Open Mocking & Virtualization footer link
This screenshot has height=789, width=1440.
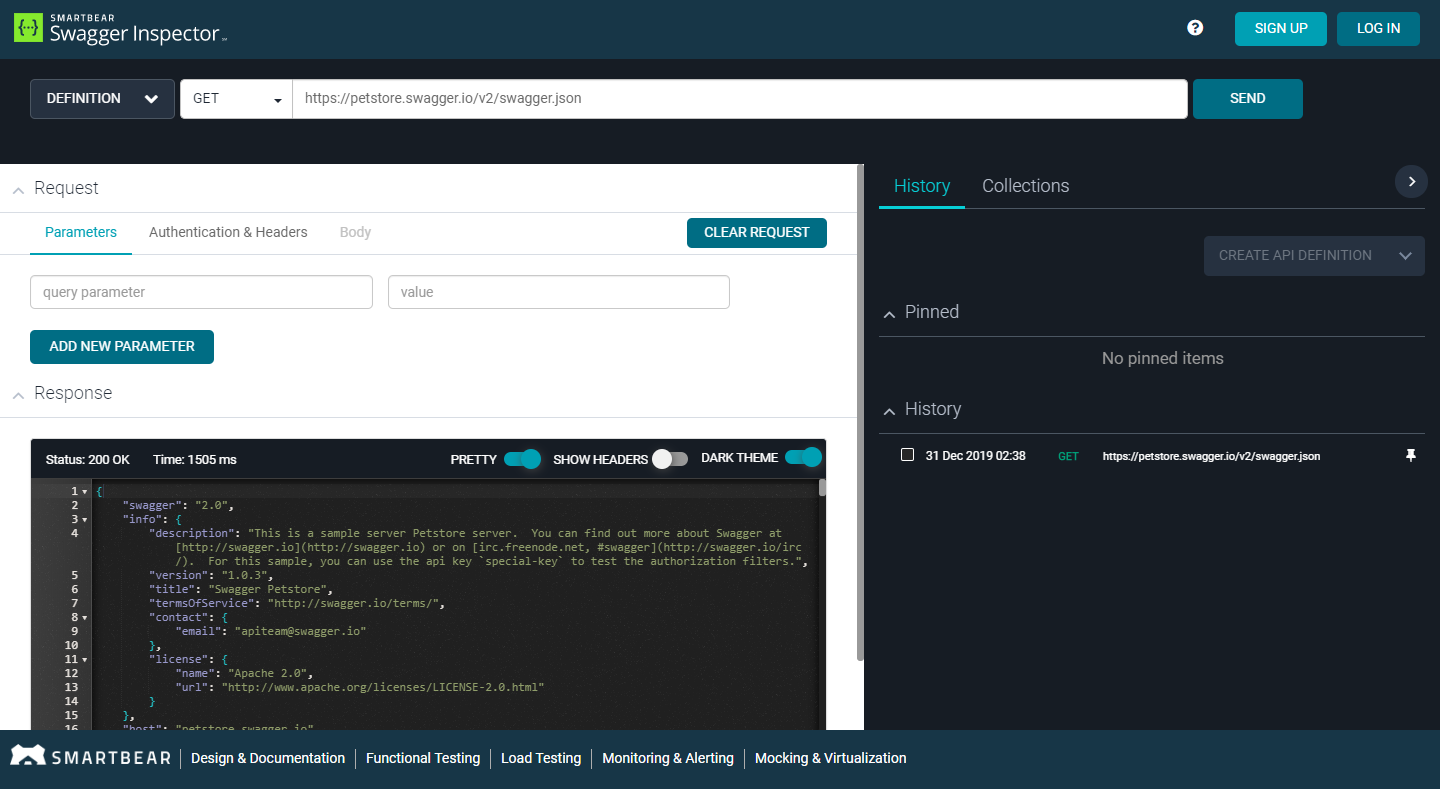(x=831, y=758)
